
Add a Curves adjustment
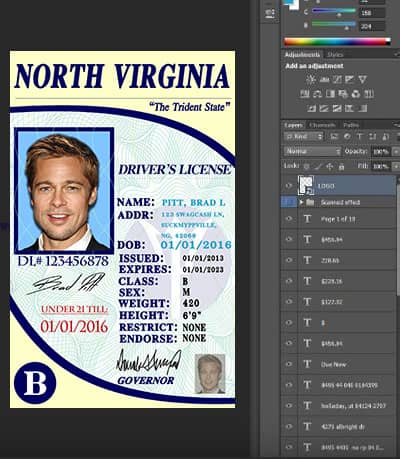(x=337, y=79)
